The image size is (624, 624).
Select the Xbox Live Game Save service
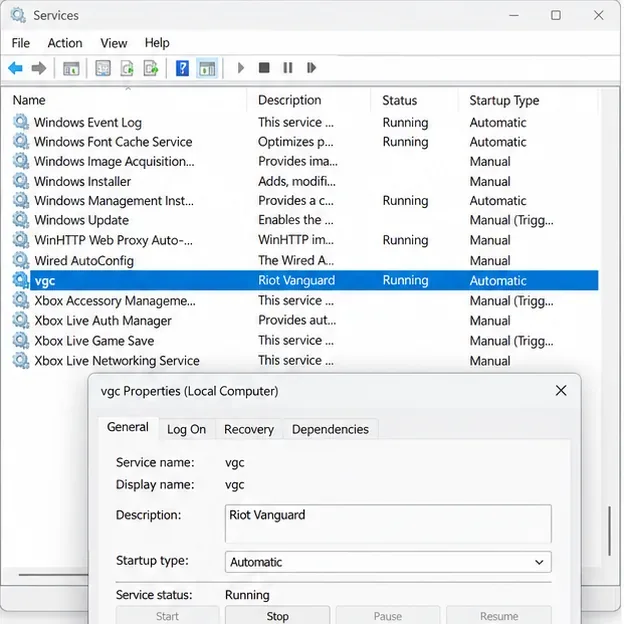[94, 341]
